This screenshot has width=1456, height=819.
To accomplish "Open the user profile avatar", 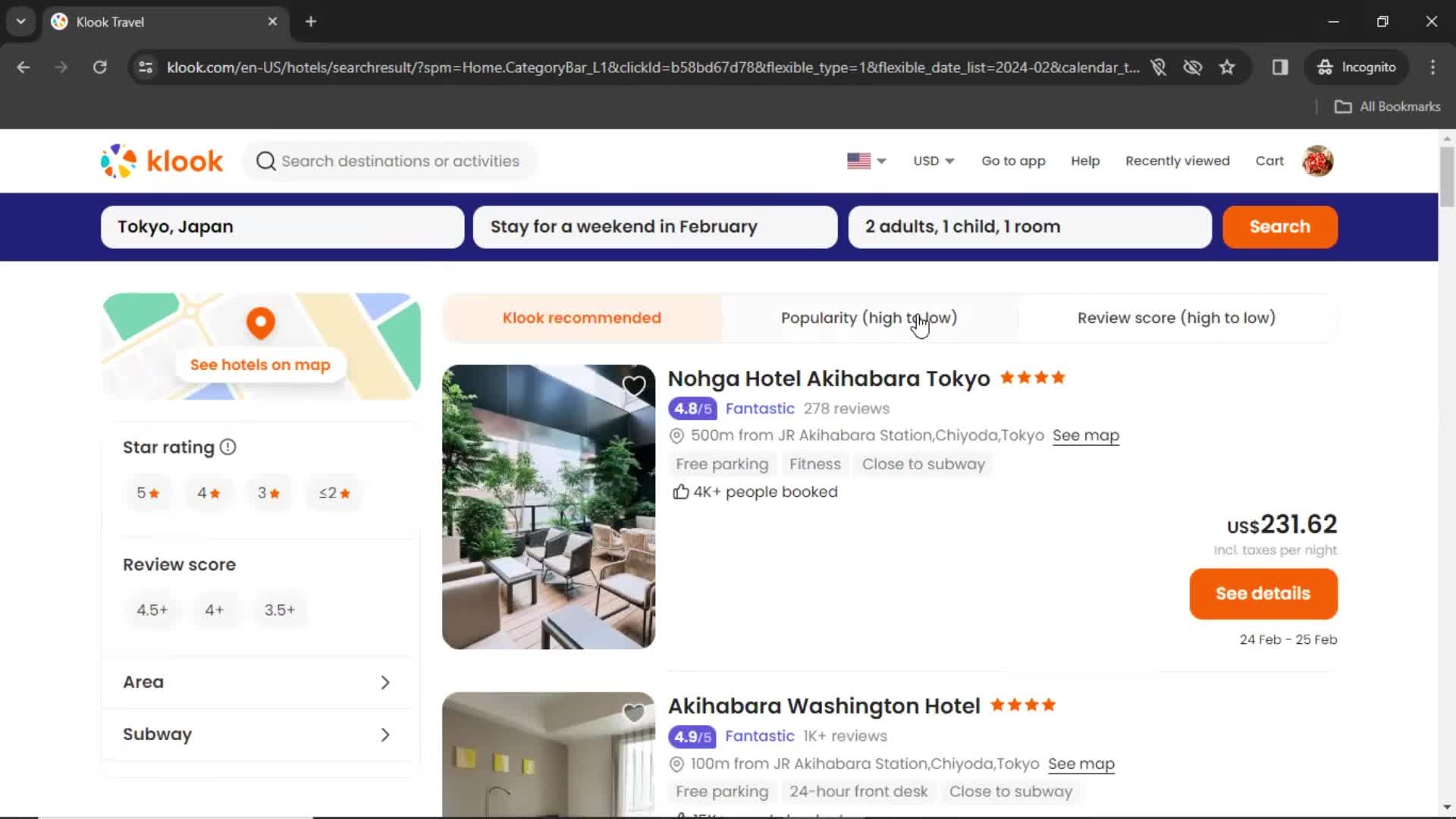I will pos(1318,161).
